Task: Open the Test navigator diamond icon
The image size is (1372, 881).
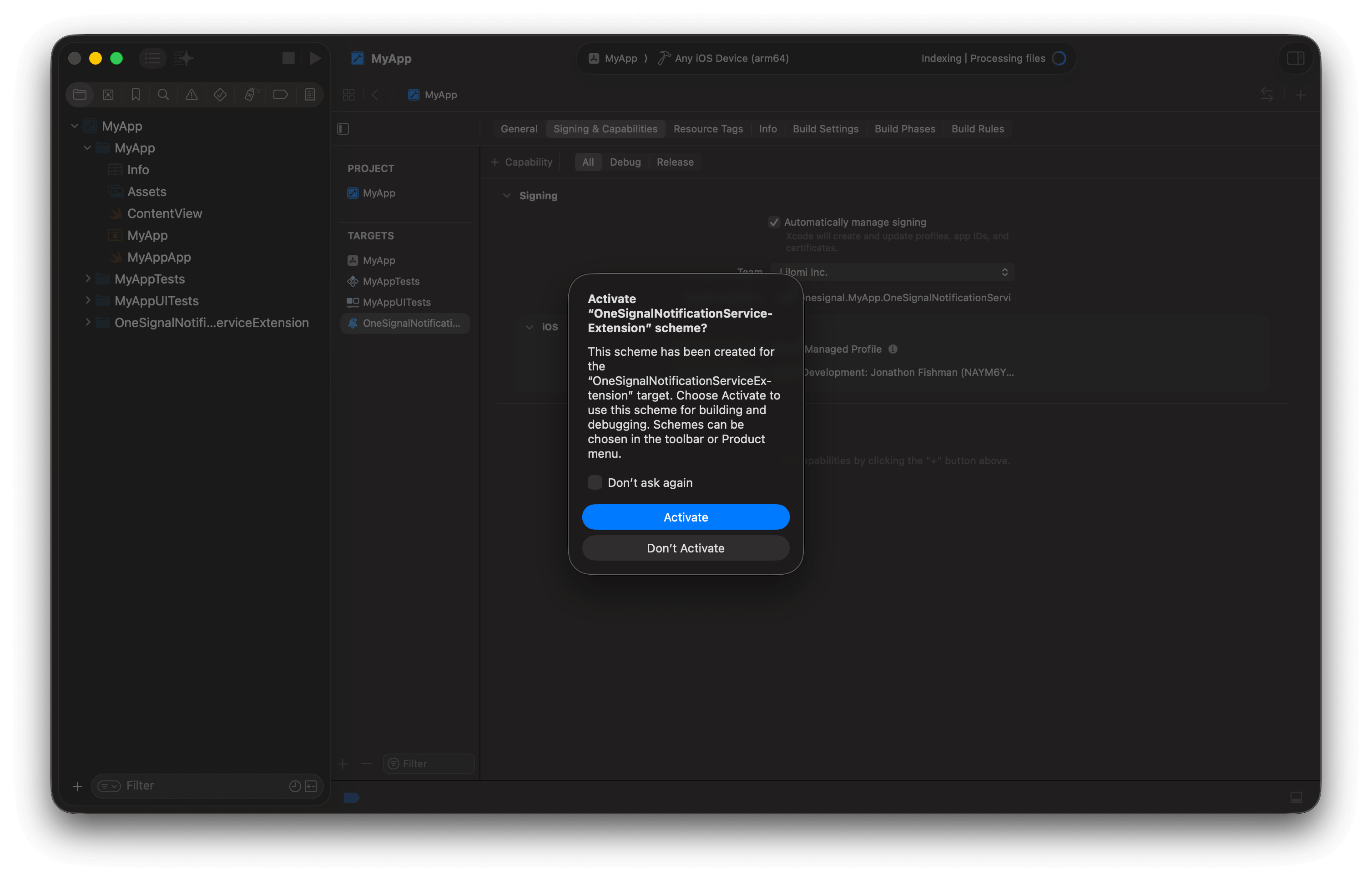Action: click(x=220, y=94)
